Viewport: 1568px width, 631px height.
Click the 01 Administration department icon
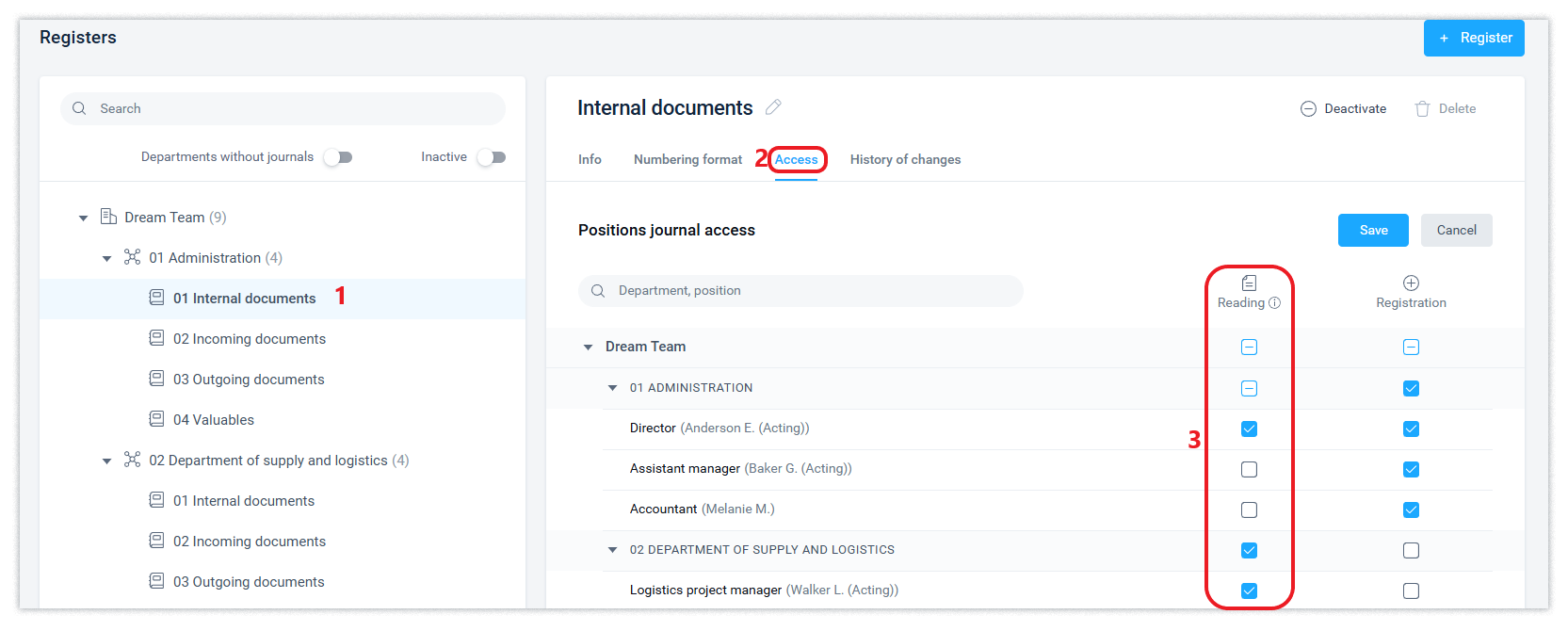click(133, 257)
